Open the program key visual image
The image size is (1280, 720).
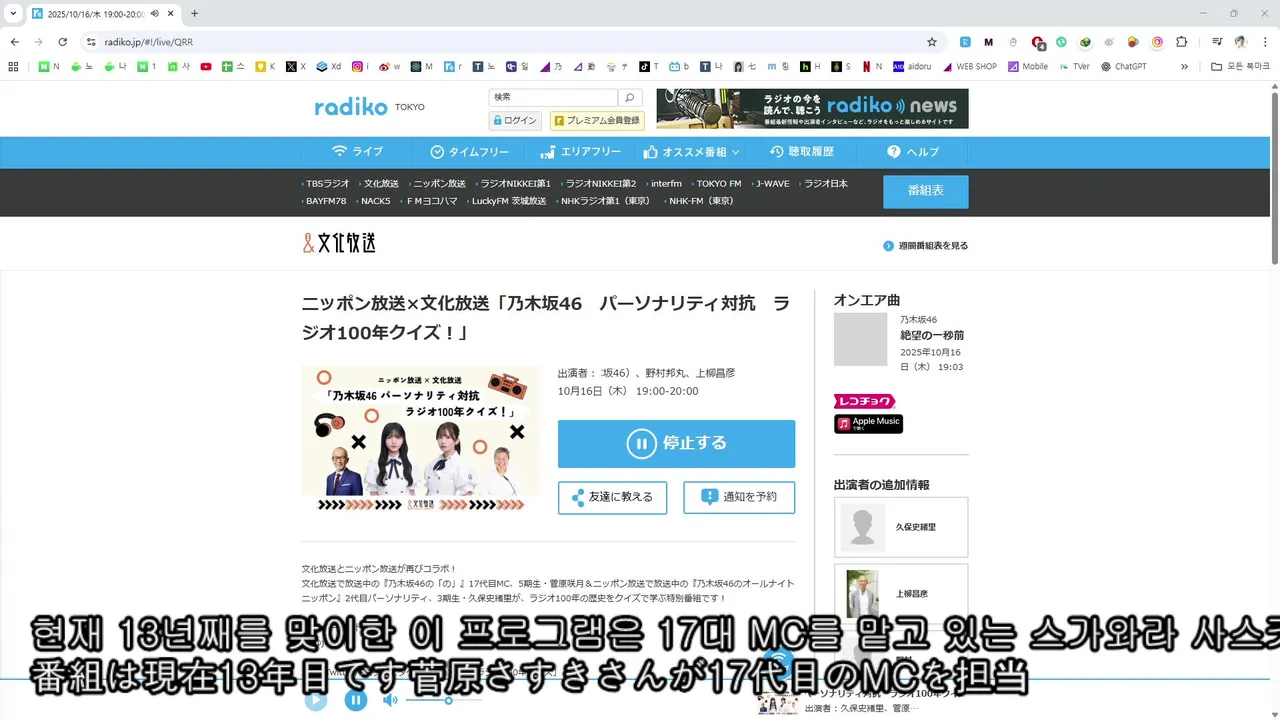420,440
